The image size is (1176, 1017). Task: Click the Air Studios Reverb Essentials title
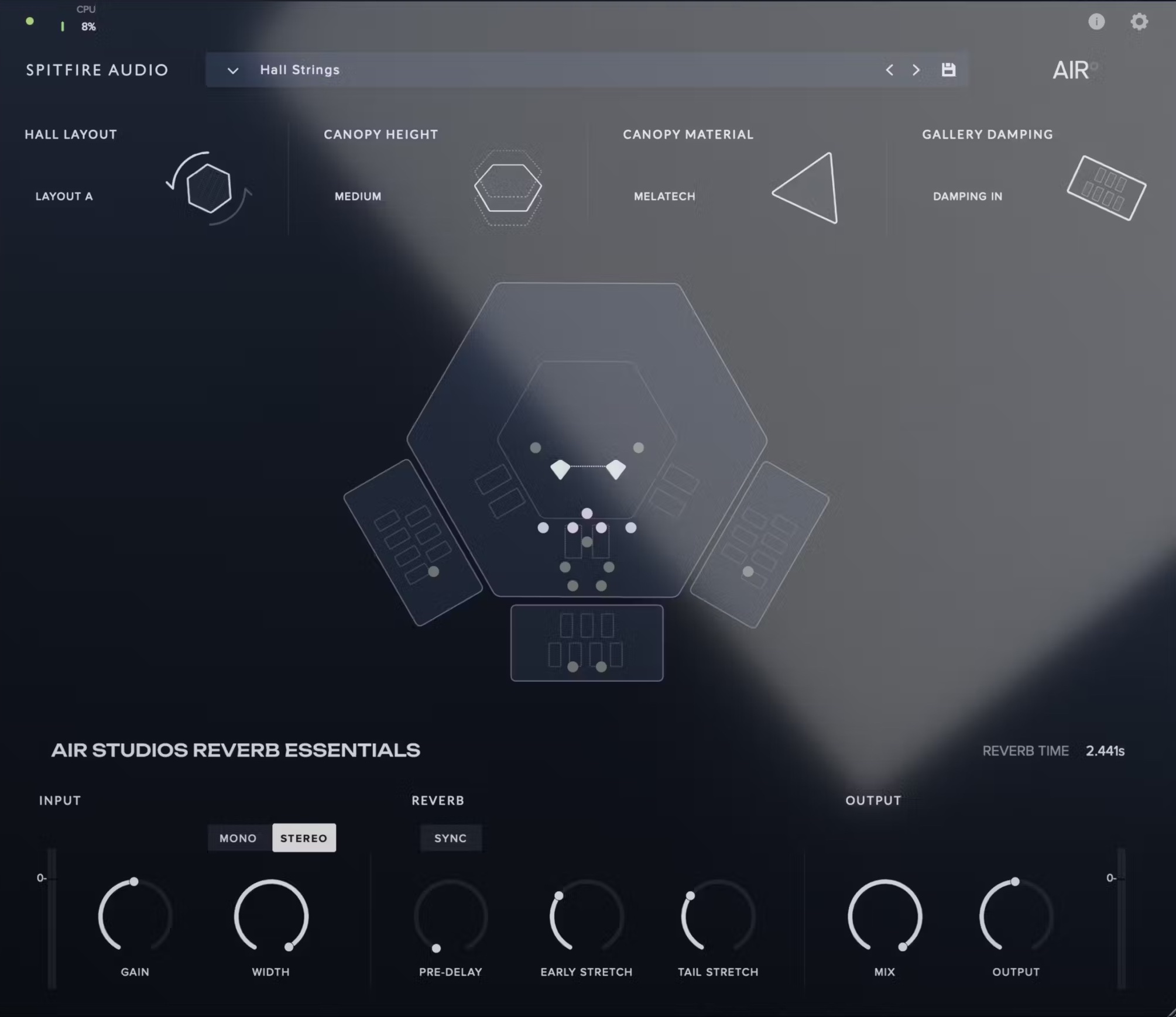click(x=235, y=750)
